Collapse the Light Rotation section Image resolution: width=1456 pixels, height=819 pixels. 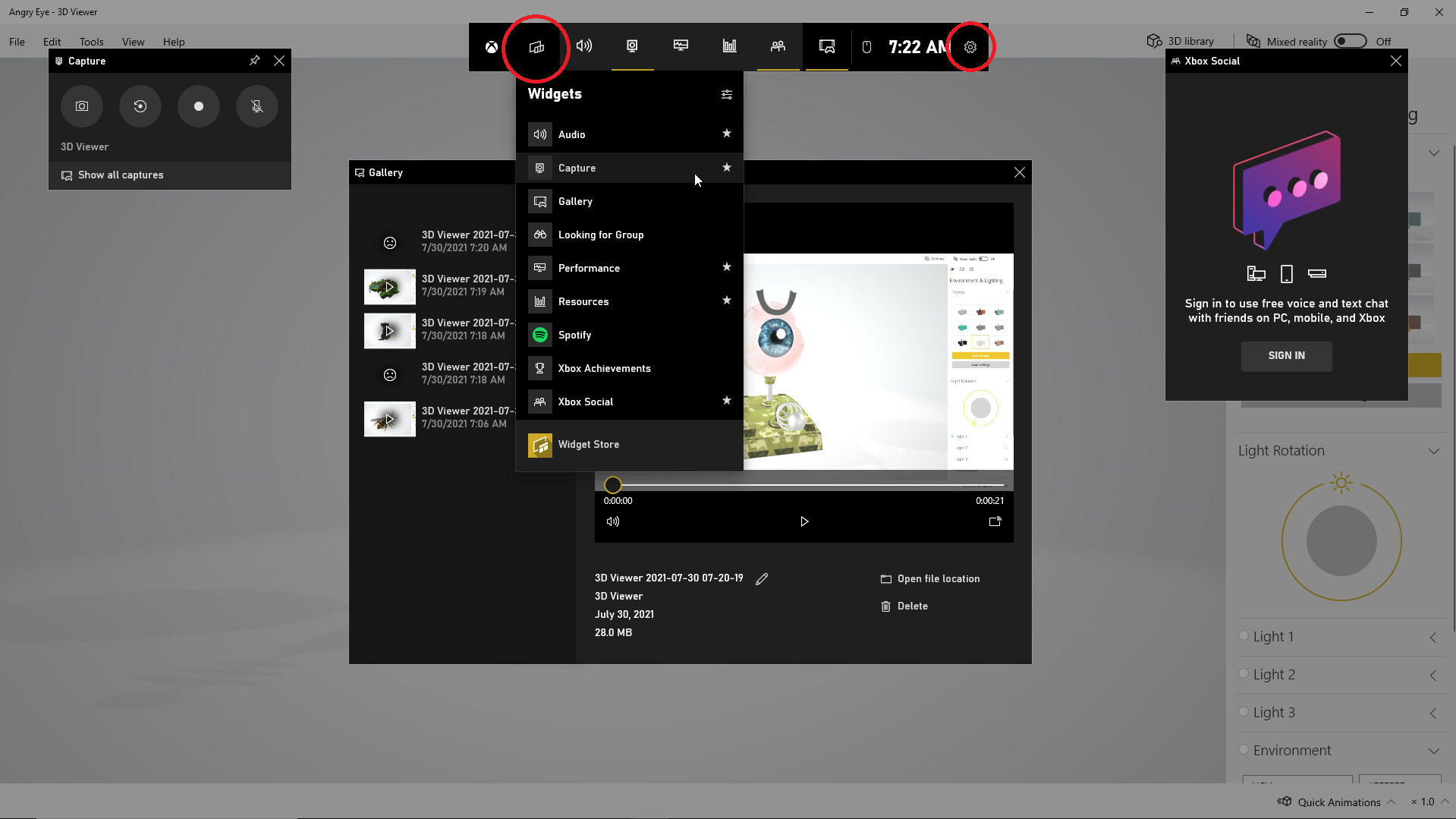point(1434,451)
